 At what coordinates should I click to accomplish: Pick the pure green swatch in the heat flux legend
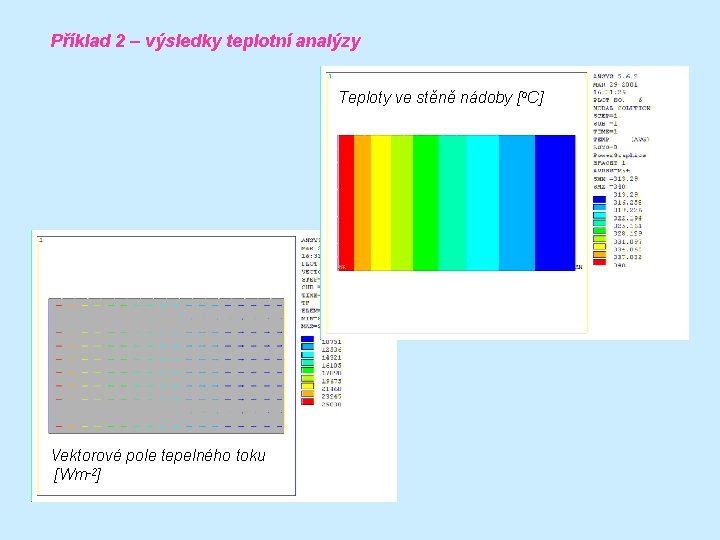[x=307, y=371]
